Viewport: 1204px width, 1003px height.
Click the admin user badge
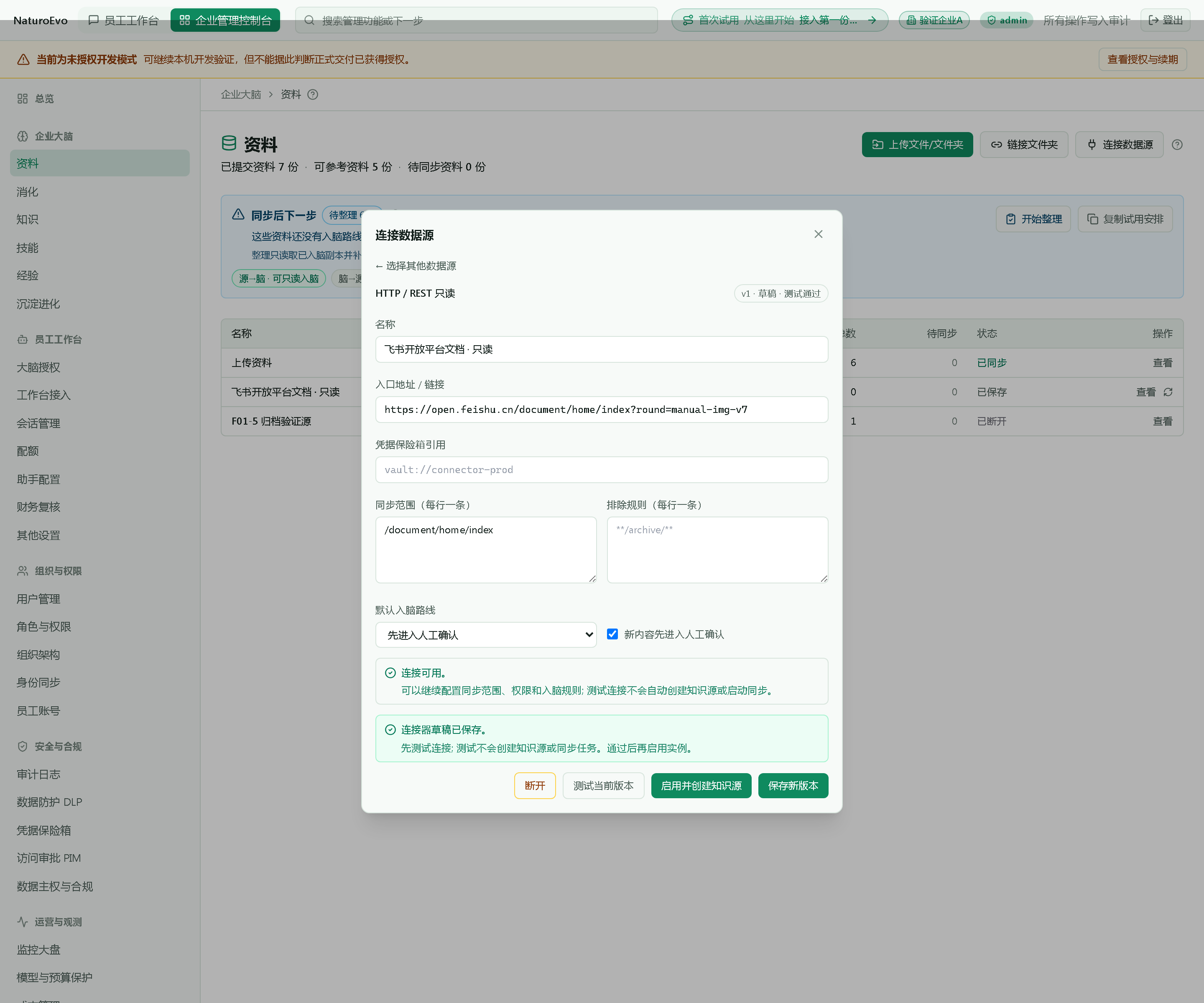[1006, 20]
